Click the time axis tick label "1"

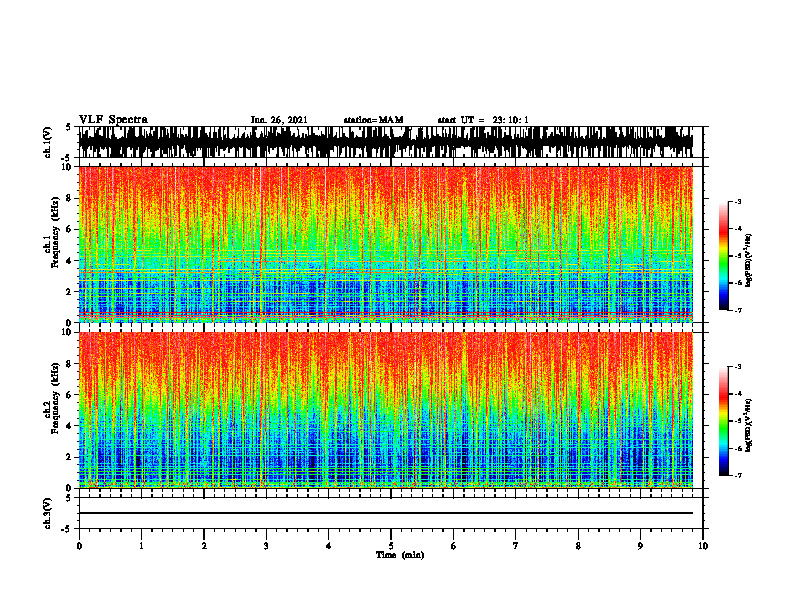coord(141,546)
